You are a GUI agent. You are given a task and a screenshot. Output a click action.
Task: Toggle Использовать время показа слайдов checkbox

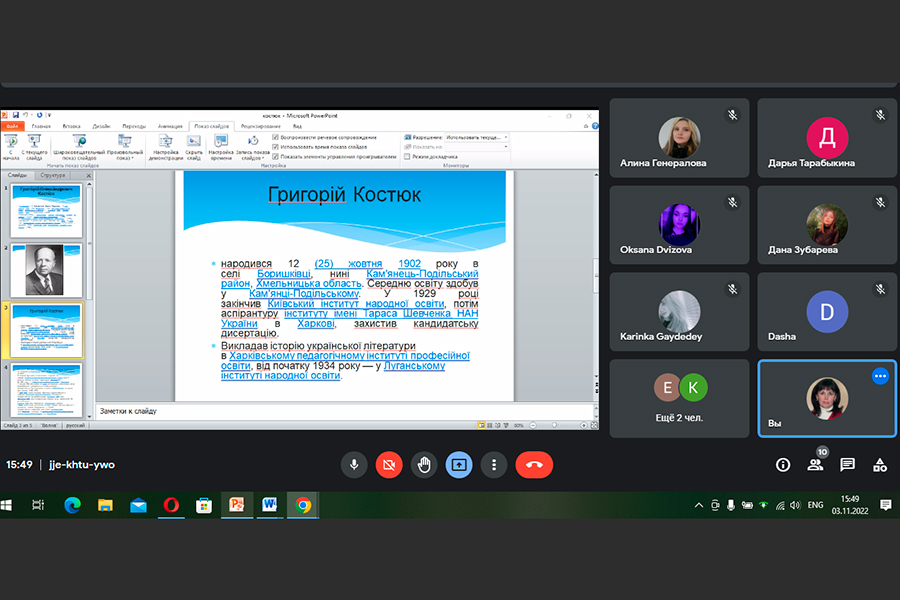tap(276, 147)
